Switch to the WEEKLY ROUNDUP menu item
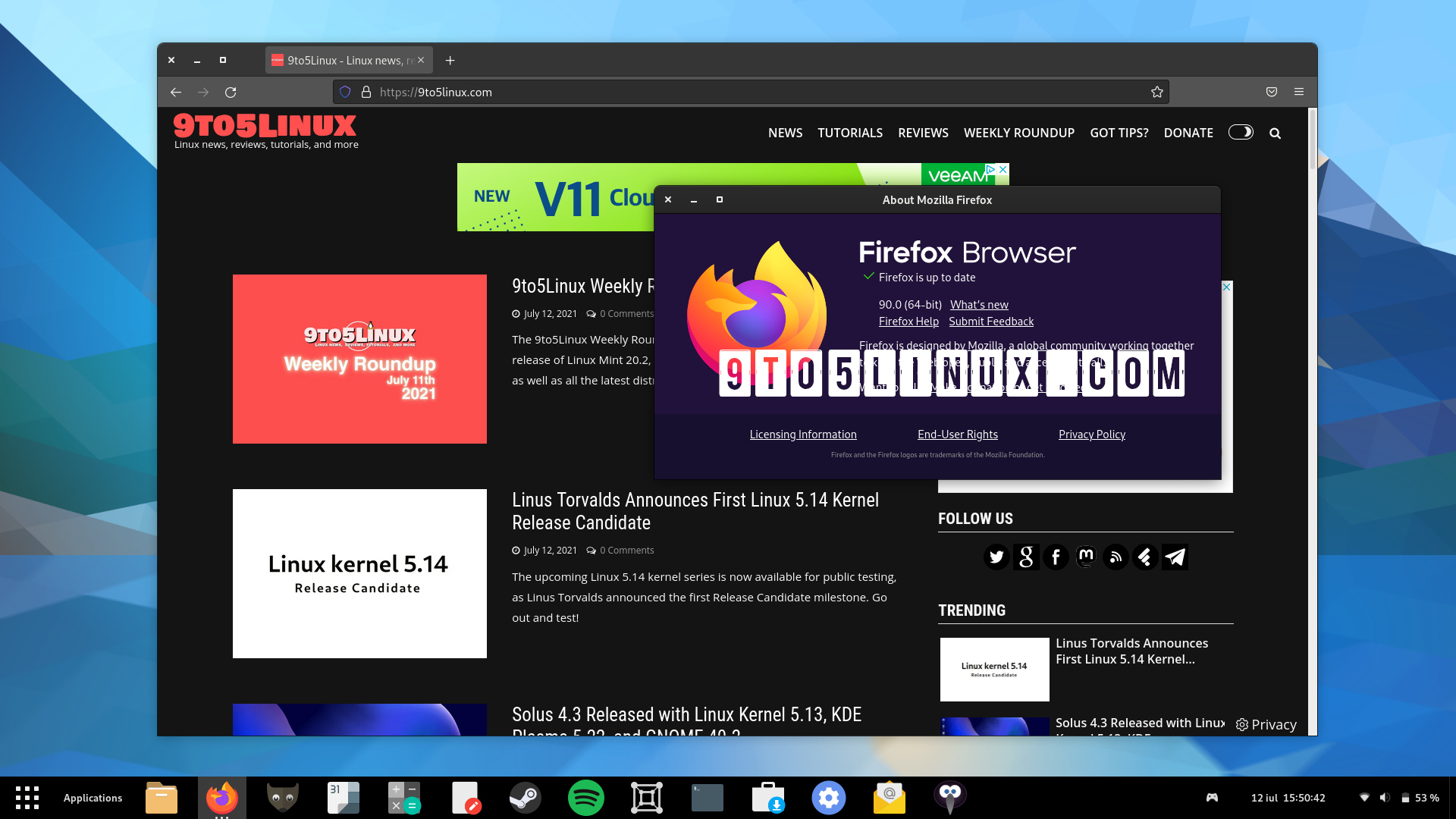 (1019, 133)
